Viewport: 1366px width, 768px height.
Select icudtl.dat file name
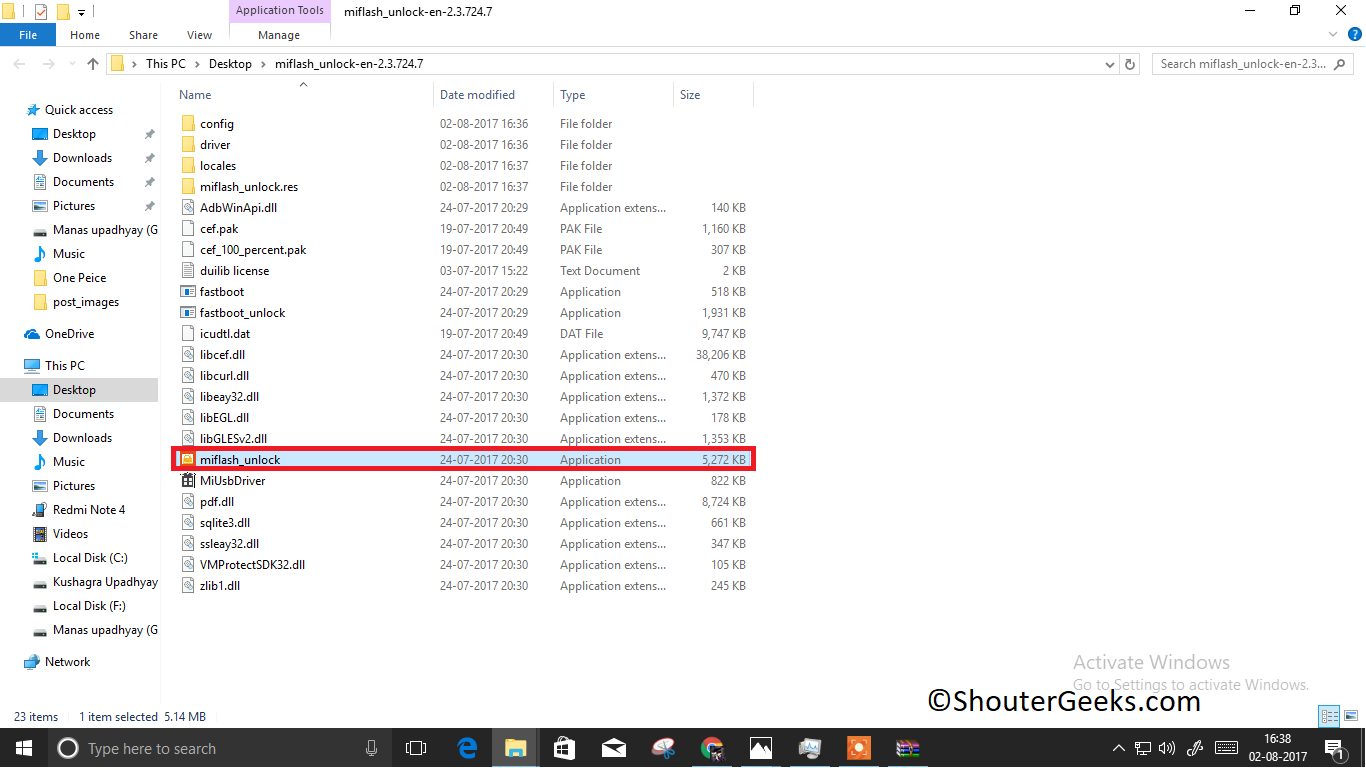225,334
